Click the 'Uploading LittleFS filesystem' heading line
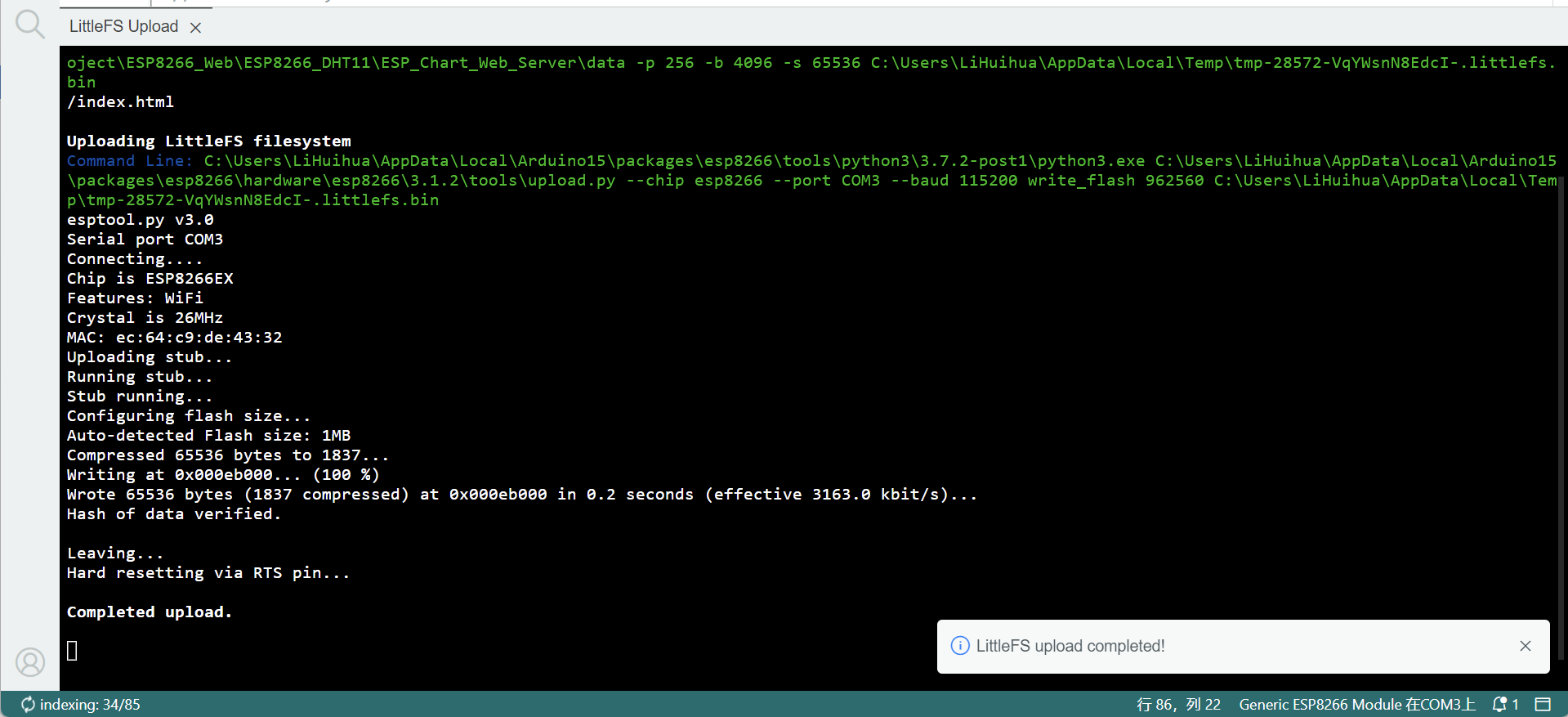Image resolution: width=1568 pixels, height=717 pixels. click(208, 141)
